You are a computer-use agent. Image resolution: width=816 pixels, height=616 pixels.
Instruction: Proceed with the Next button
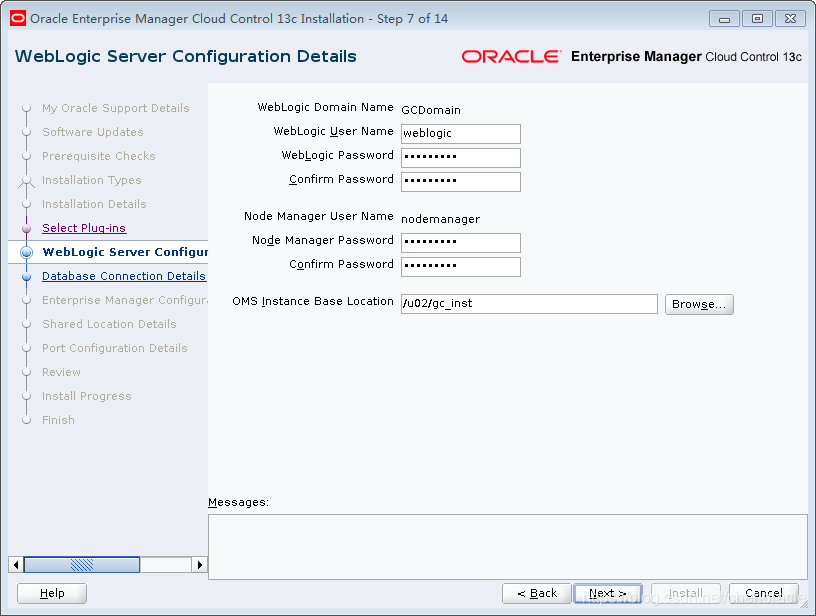pos(608,593)
